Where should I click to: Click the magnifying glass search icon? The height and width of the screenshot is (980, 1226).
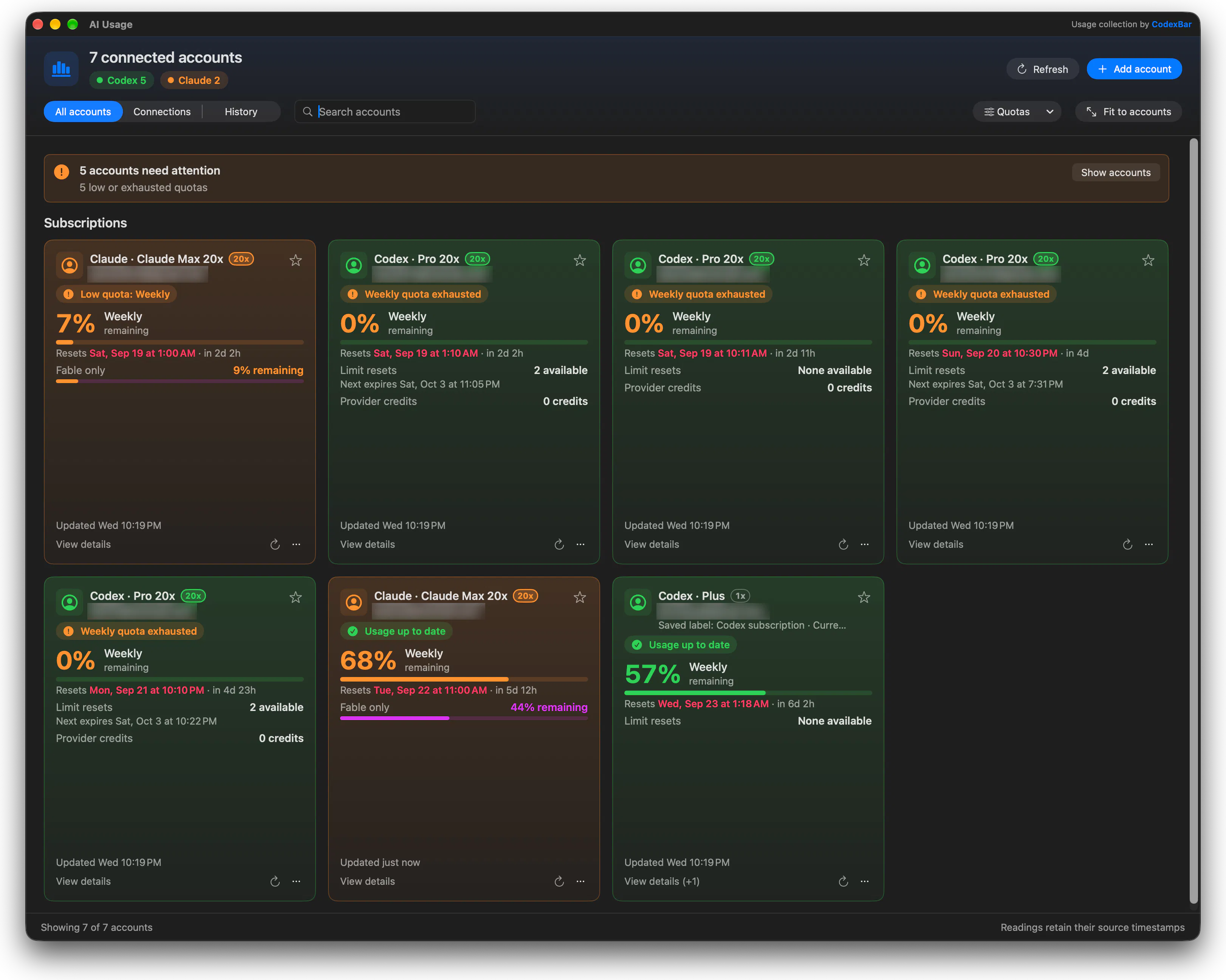[x=308, y=111]
